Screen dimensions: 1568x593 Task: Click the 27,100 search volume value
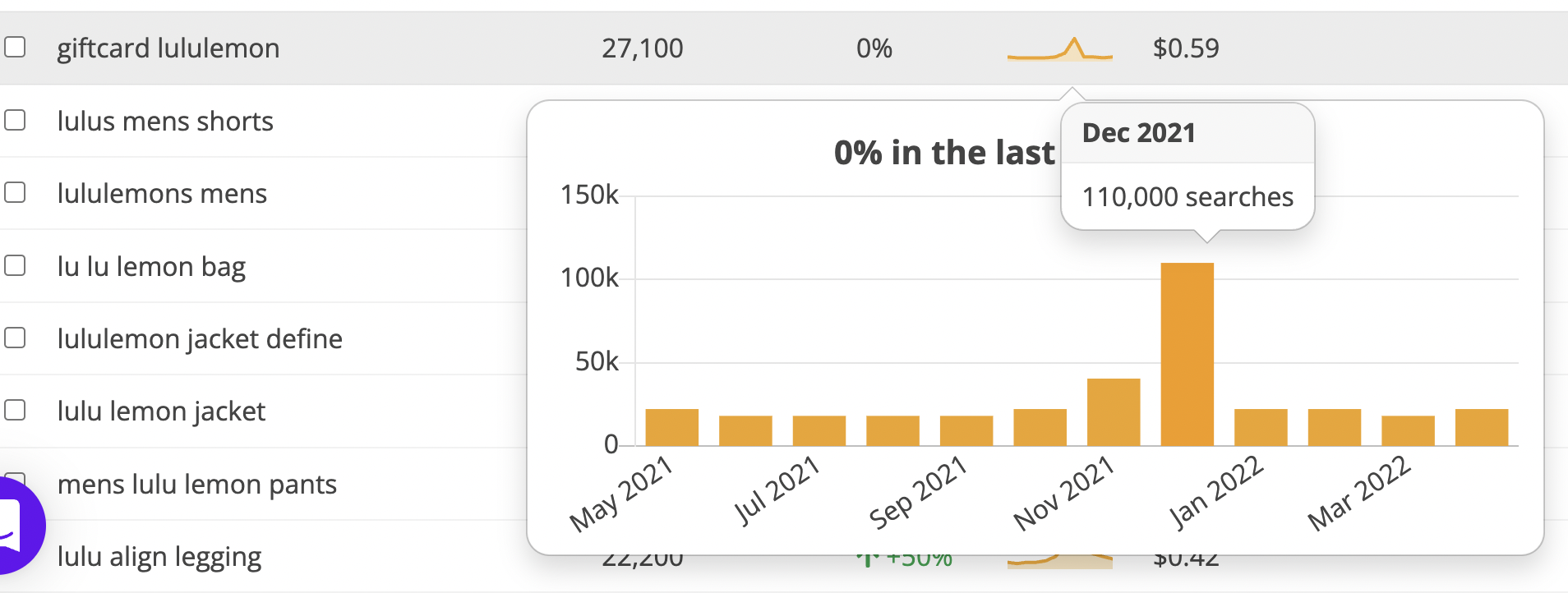643,48
